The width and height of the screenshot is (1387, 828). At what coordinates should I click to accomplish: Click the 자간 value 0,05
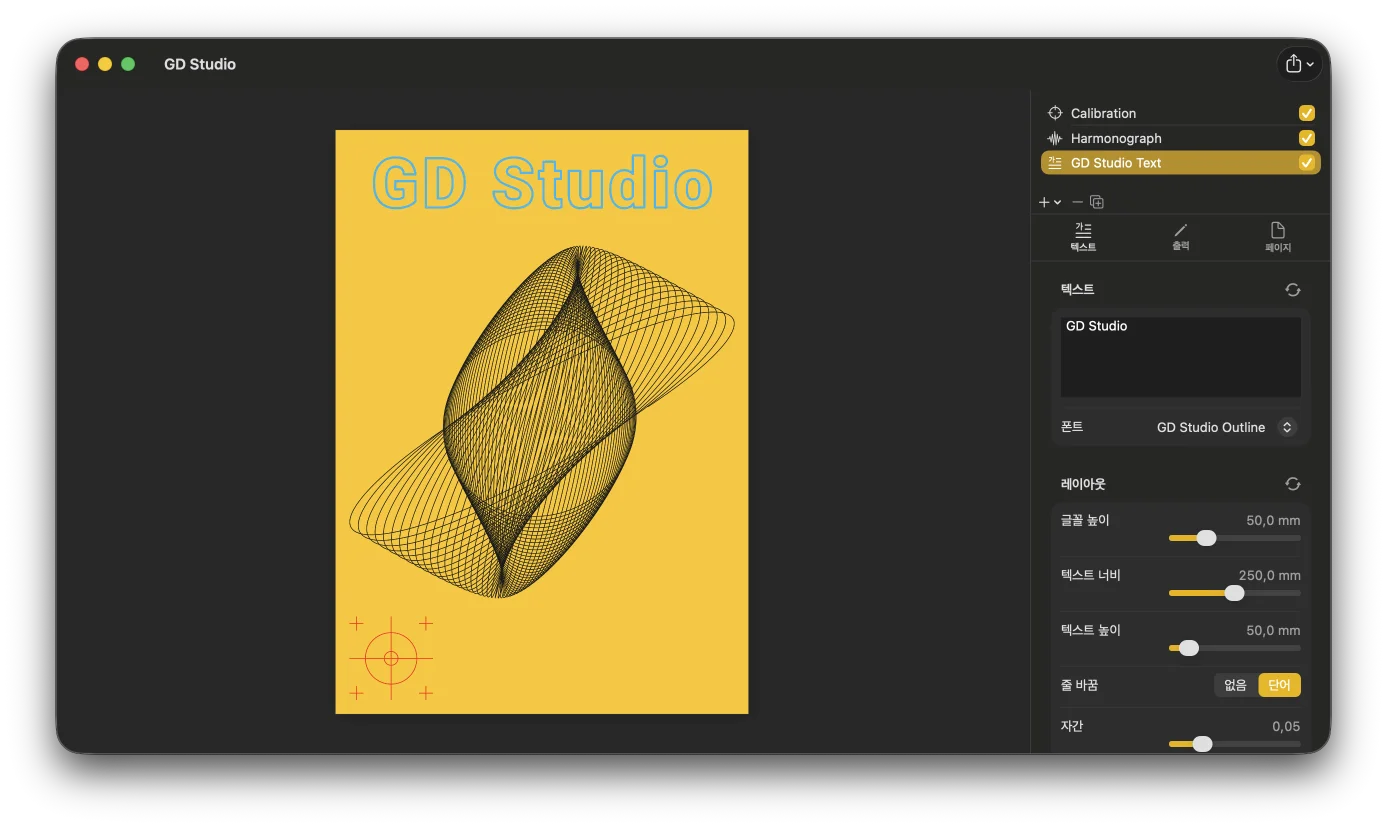pyautogui.click(x=1286, y=727)
